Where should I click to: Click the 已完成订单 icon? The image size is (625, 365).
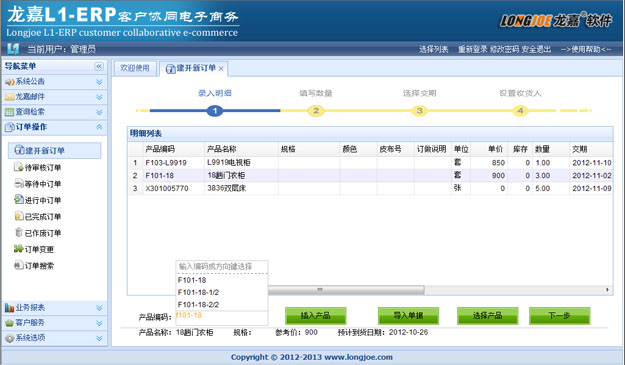(x=18, y=216)
